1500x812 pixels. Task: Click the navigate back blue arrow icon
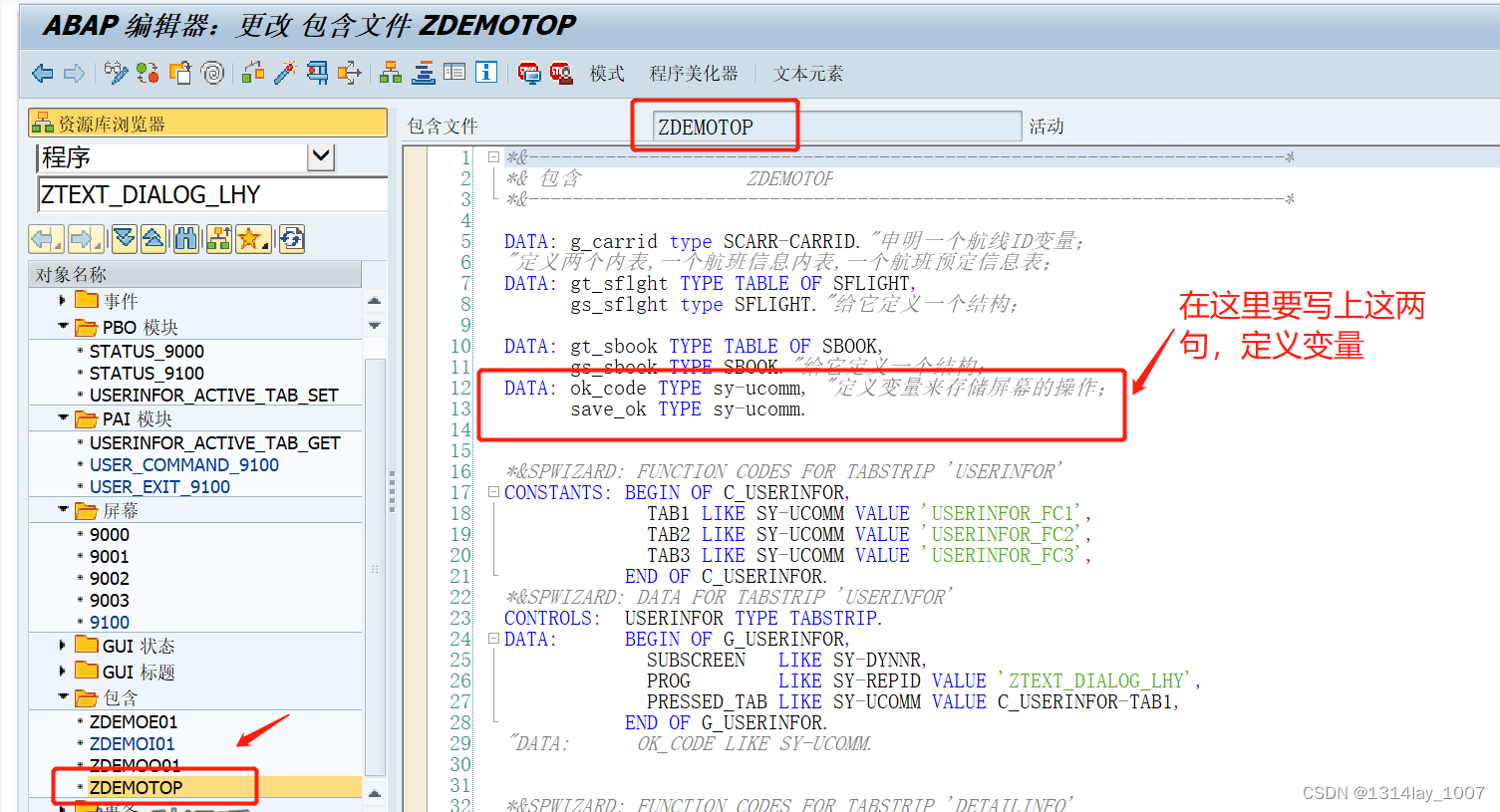[43, 73]
